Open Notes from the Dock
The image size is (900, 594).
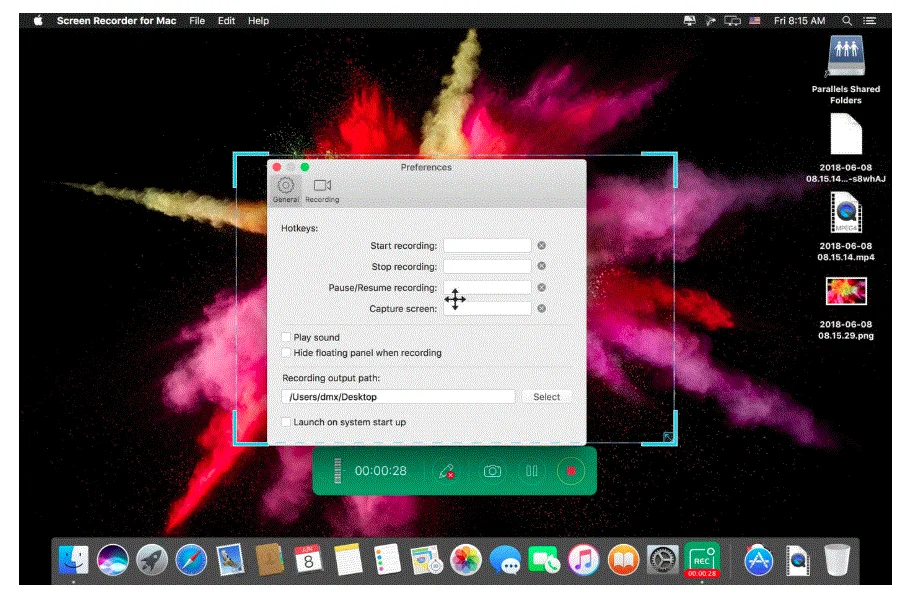348,560
